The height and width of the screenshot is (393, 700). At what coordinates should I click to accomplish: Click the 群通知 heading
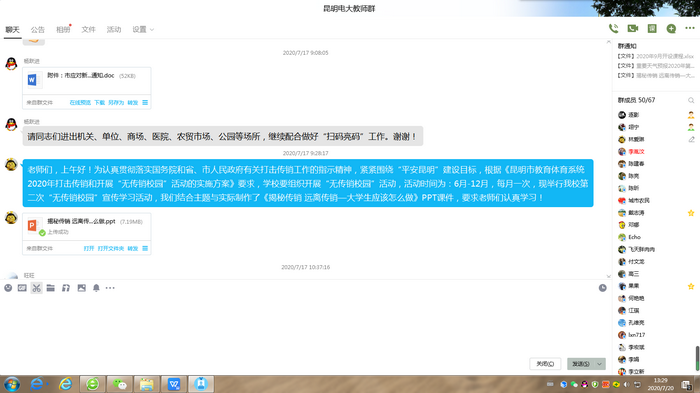click(x=627, y=46)
